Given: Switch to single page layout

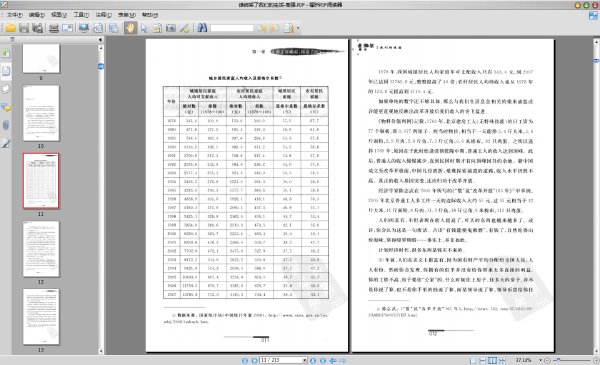Looking at the screenshot, I should pyautogui.click(x=473, y=360).
